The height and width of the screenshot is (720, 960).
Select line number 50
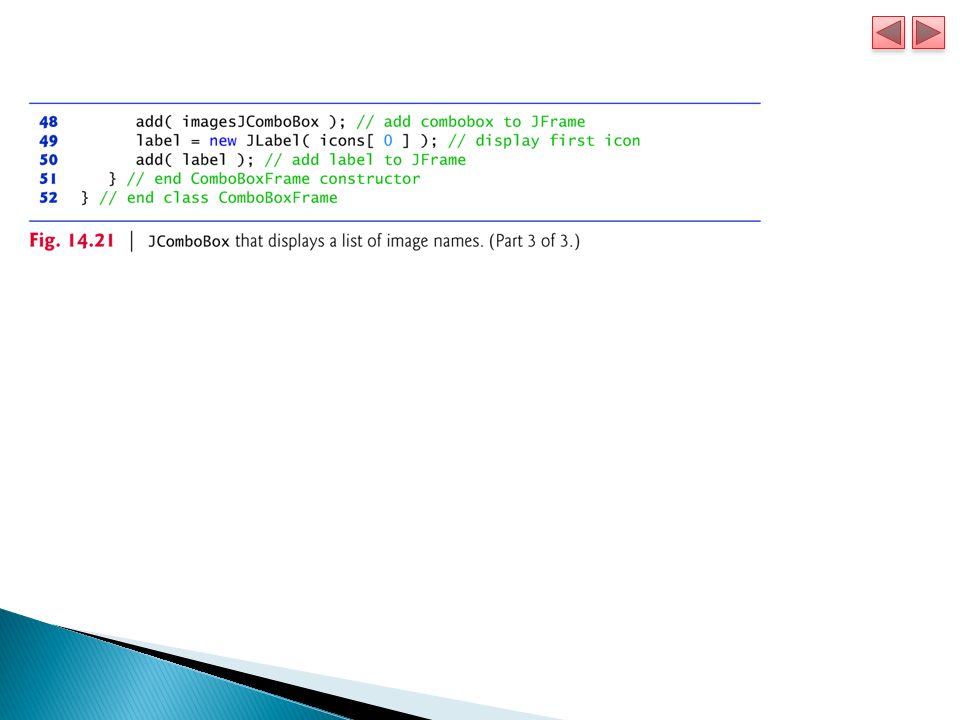[48, 160]
